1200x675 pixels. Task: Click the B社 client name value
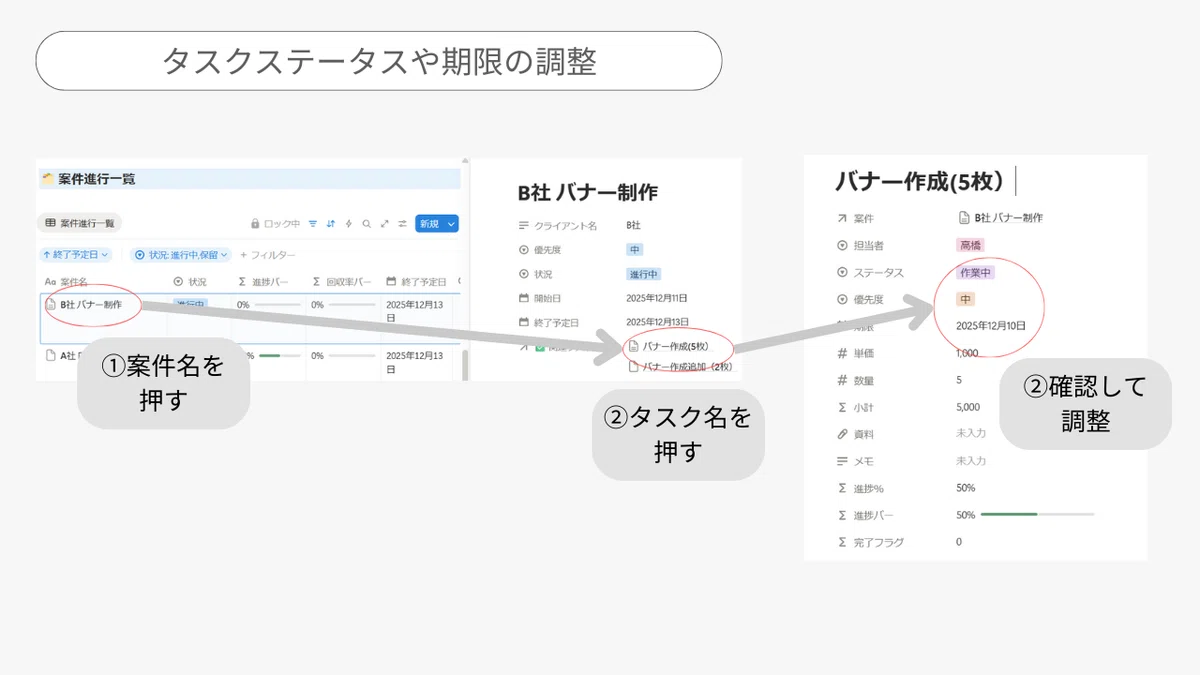634,226
